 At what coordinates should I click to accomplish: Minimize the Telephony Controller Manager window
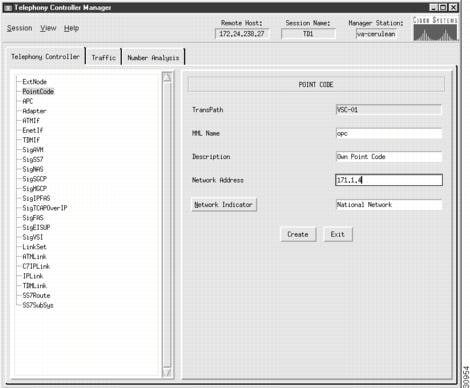coord(433,7)
